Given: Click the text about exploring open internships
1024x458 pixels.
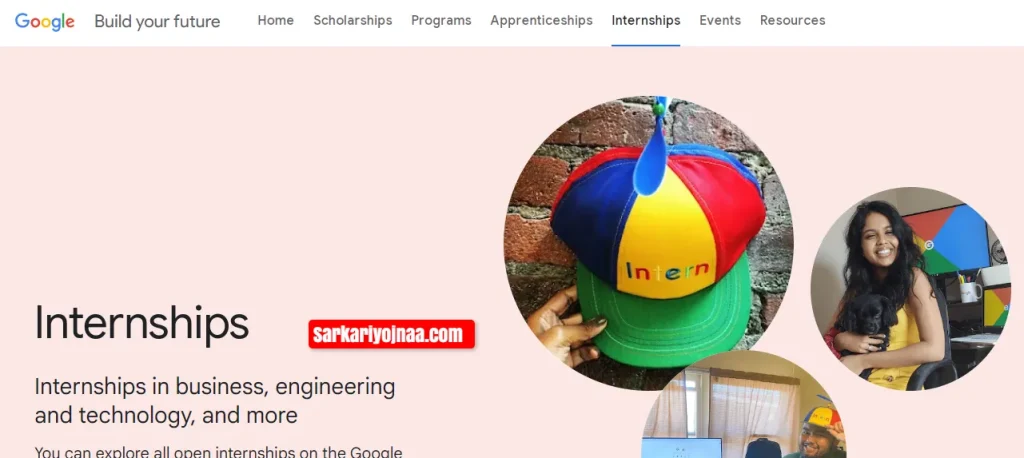Looking at the screenshot, I should pyautogui.click(x=218, y=451).
